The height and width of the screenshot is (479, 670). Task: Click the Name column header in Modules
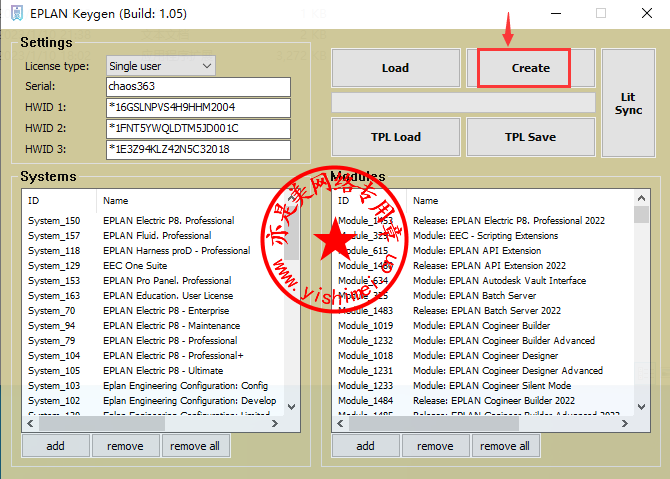point(520,200)
